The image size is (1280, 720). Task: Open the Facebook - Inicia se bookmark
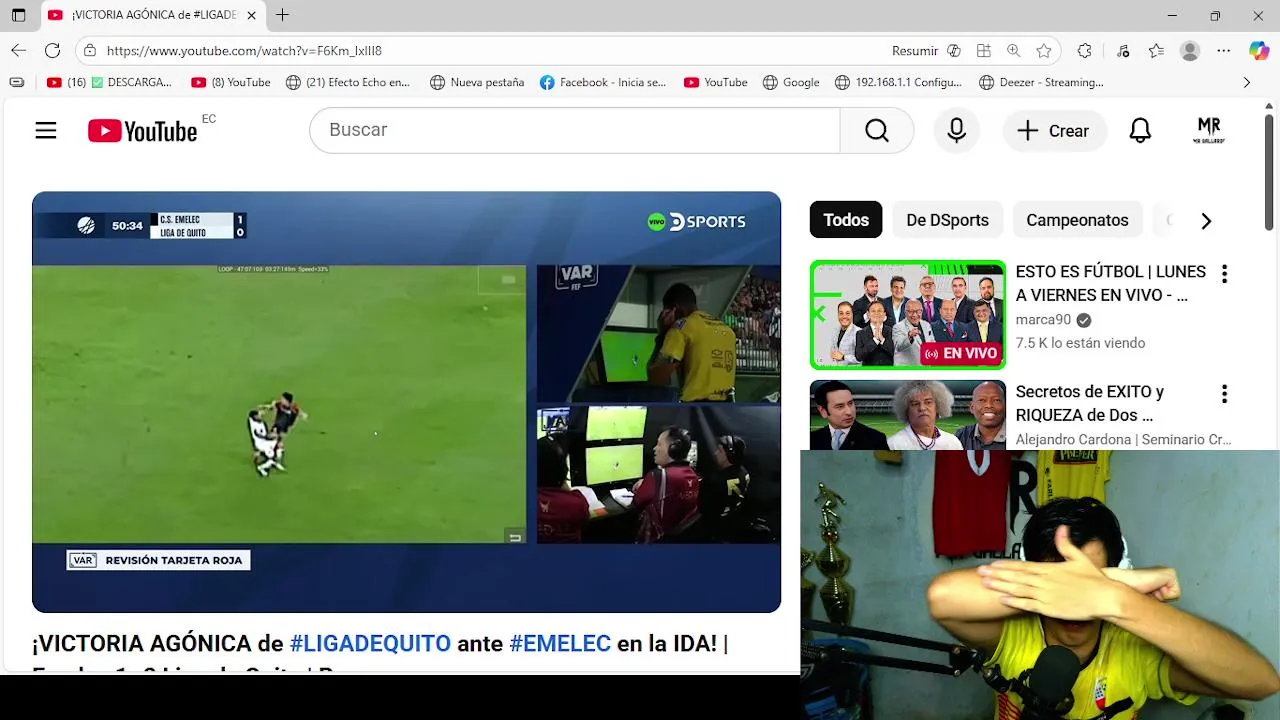(x=603, y=82)
